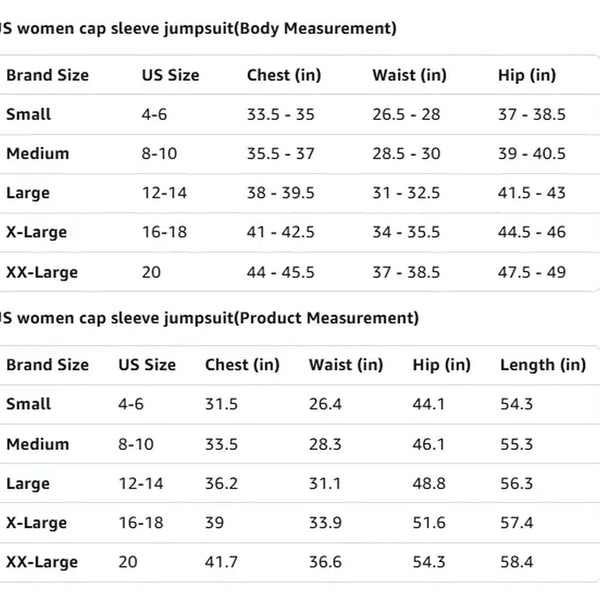Select the 39 - 40.5 hip cell
Screen dimensions: 600x600
coord(532,154)
